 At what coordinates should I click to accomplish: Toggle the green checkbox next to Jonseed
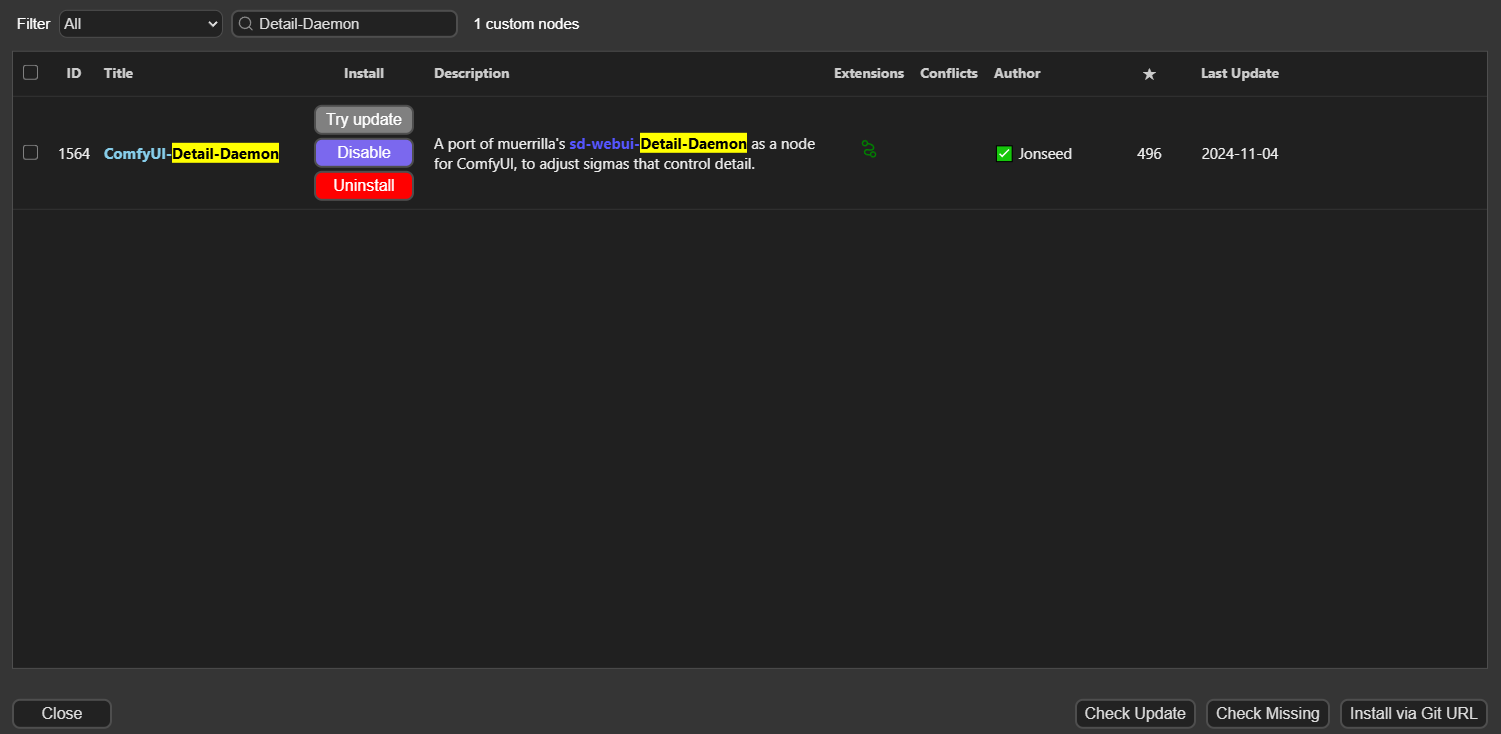coord(1004,154)
